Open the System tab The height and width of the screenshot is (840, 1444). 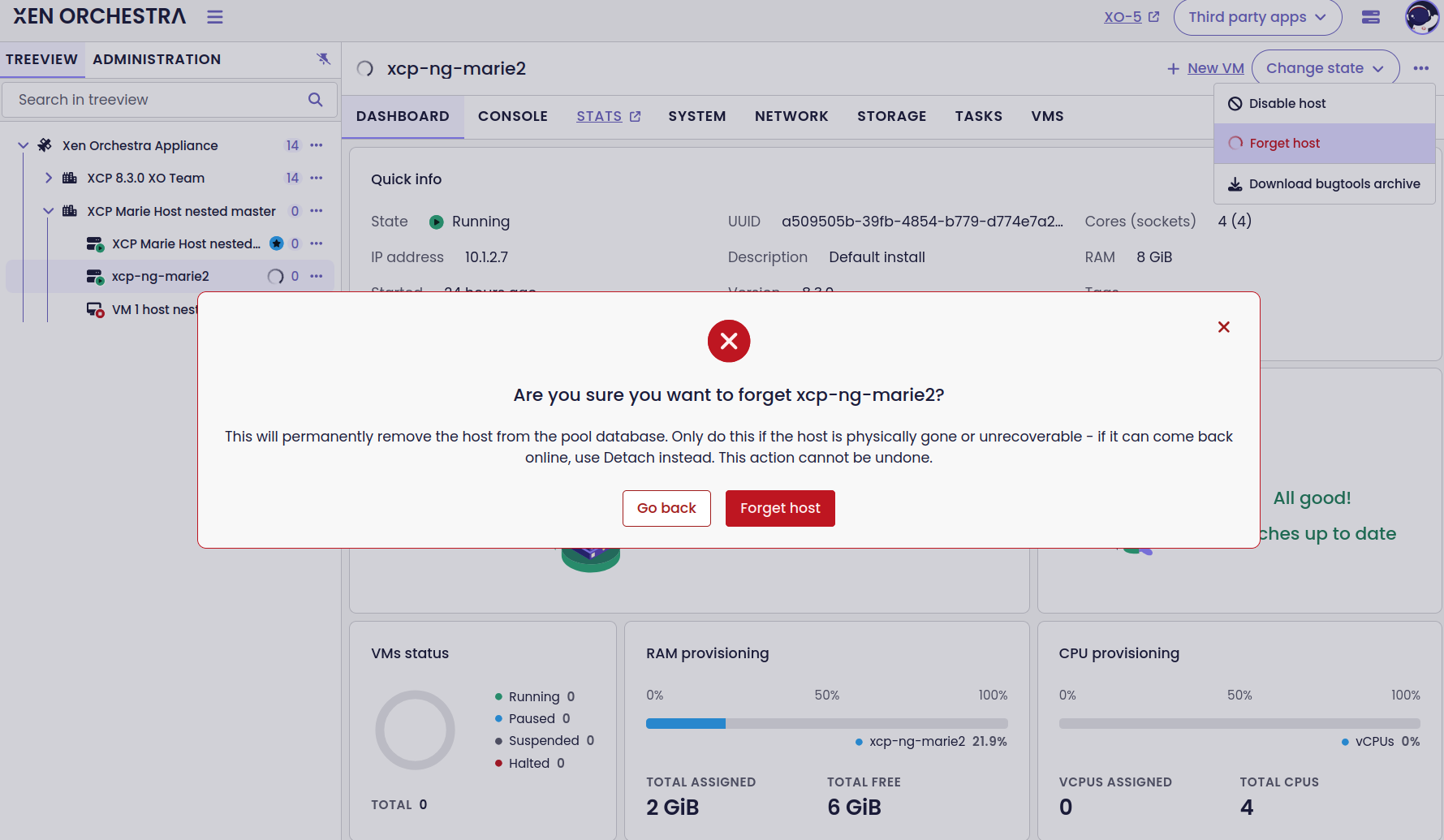pyautogui.click(x=697, y=116)
